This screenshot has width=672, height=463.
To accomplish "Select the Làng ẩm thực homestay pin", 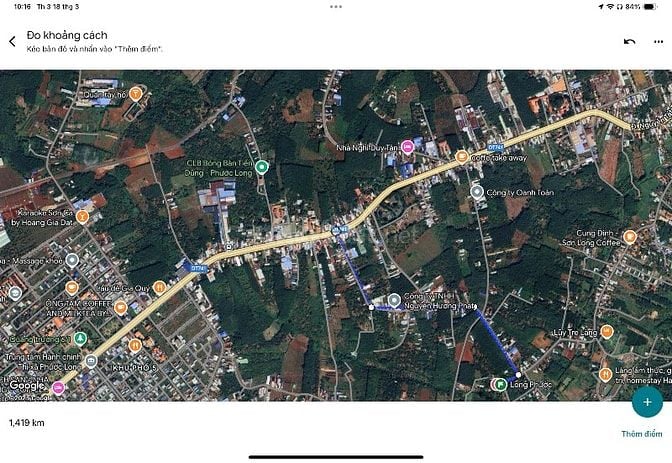I will click(x=605, y=375).
